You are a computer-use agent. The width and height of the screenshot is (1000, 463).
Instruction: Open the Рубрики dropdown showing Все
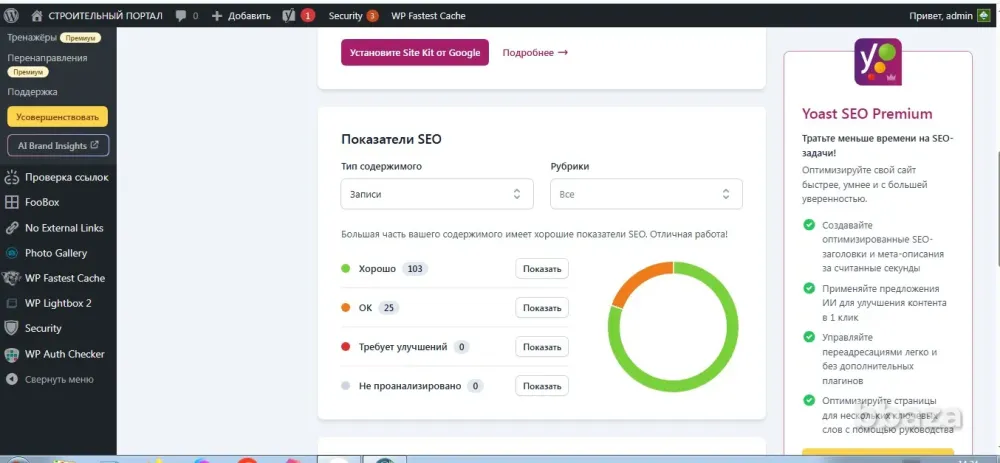646,194
